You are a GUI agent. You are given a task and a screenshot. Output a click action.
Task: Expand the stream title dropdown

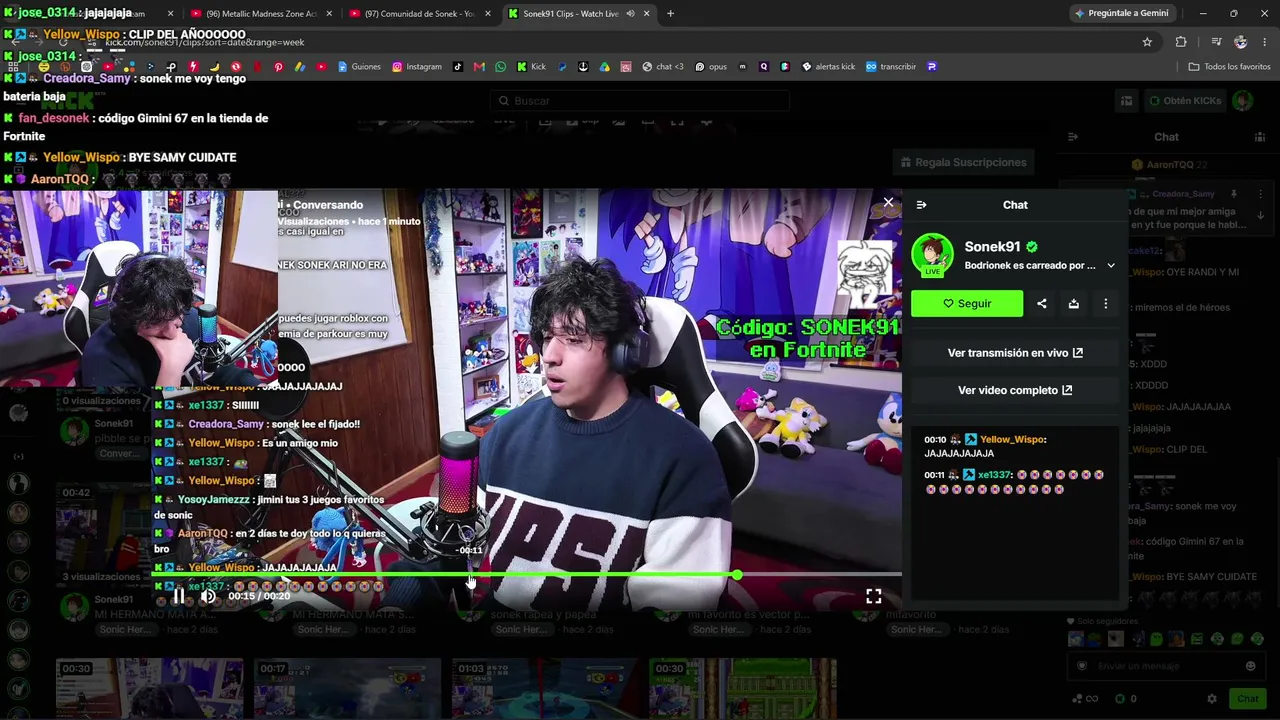pos(1111,266)
